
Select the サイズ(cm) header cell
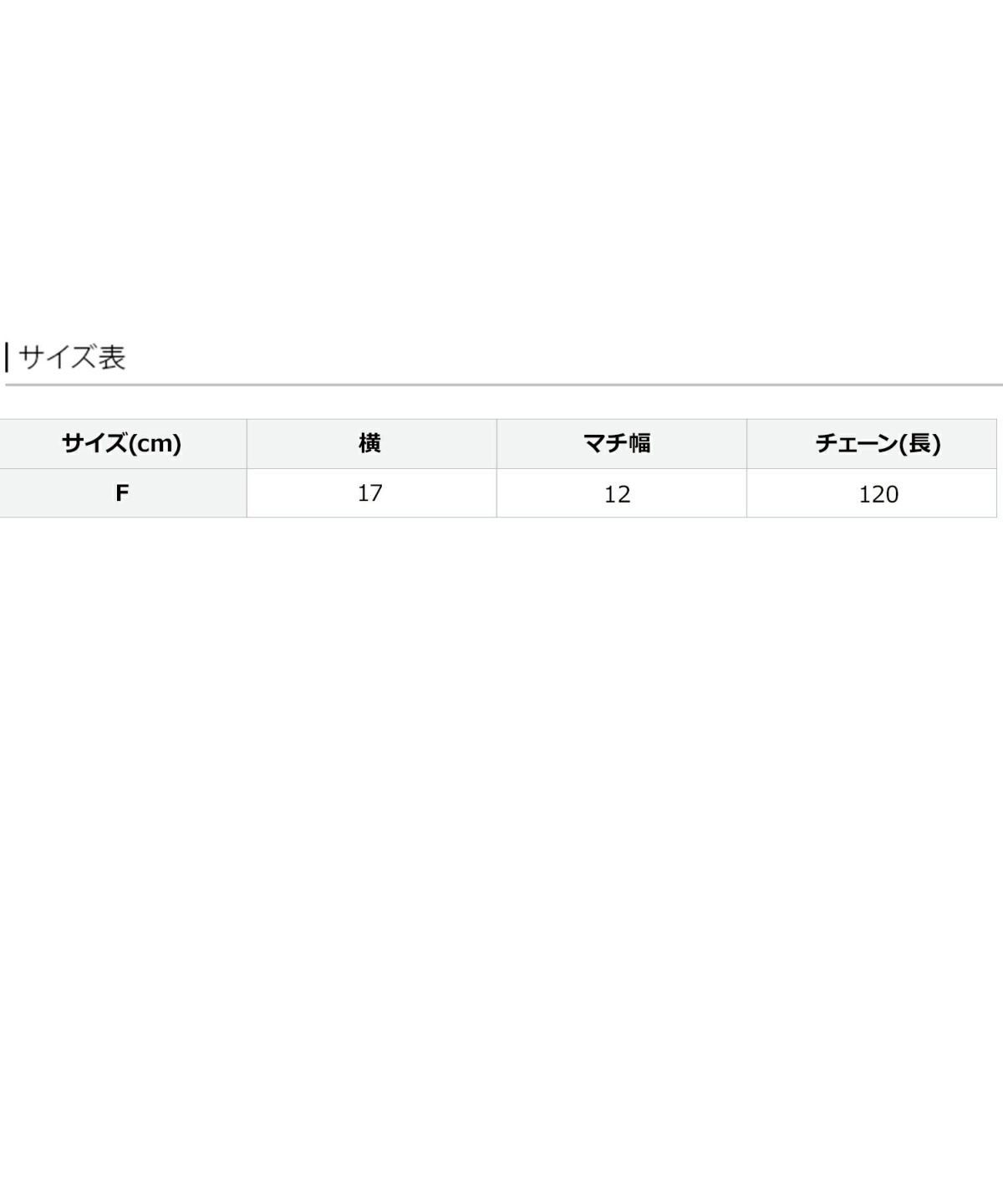pyautogui.click(x=122, y=443)
